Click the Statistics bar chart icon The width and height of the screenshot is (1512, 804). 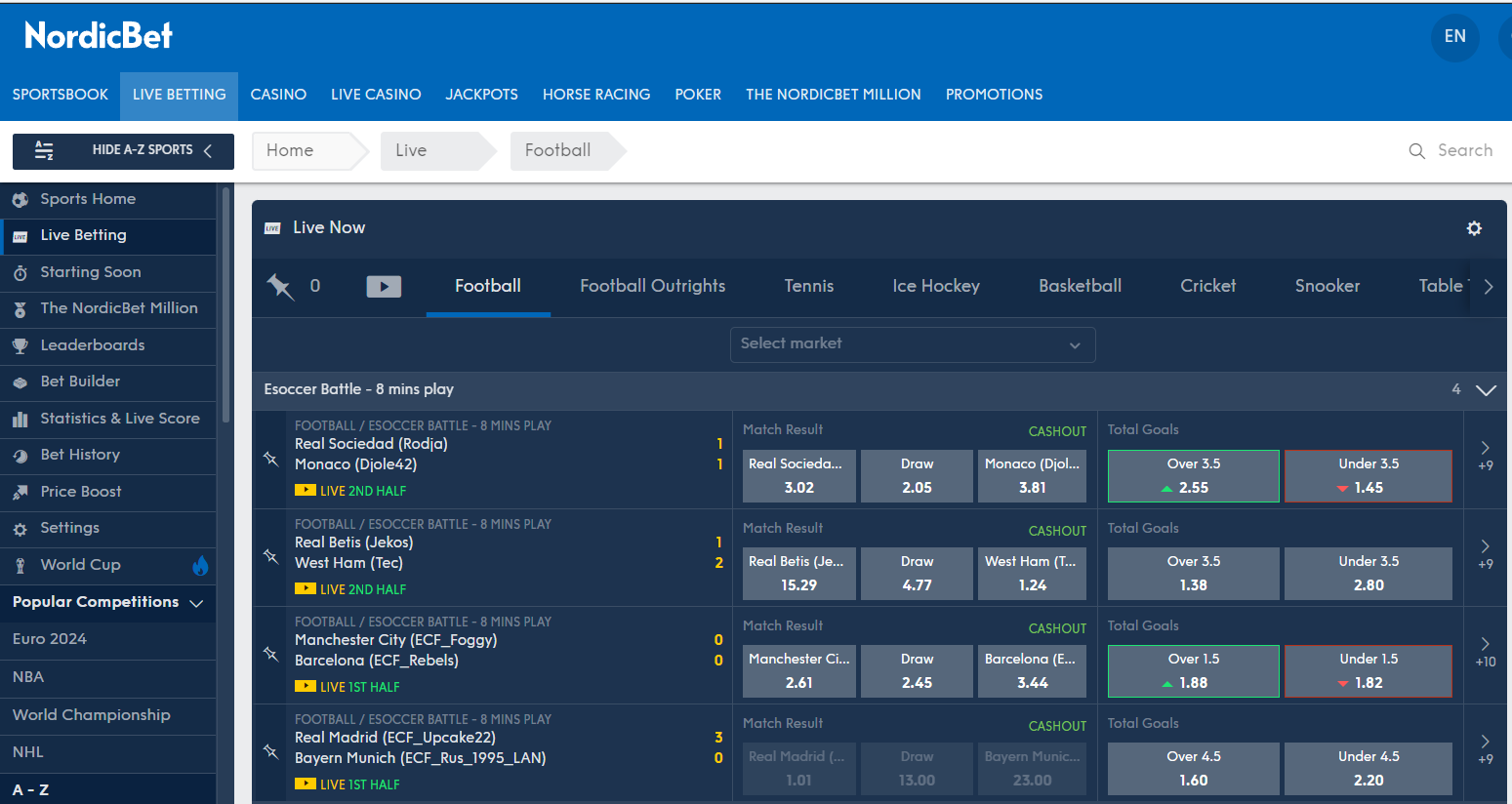coord(20,419)
